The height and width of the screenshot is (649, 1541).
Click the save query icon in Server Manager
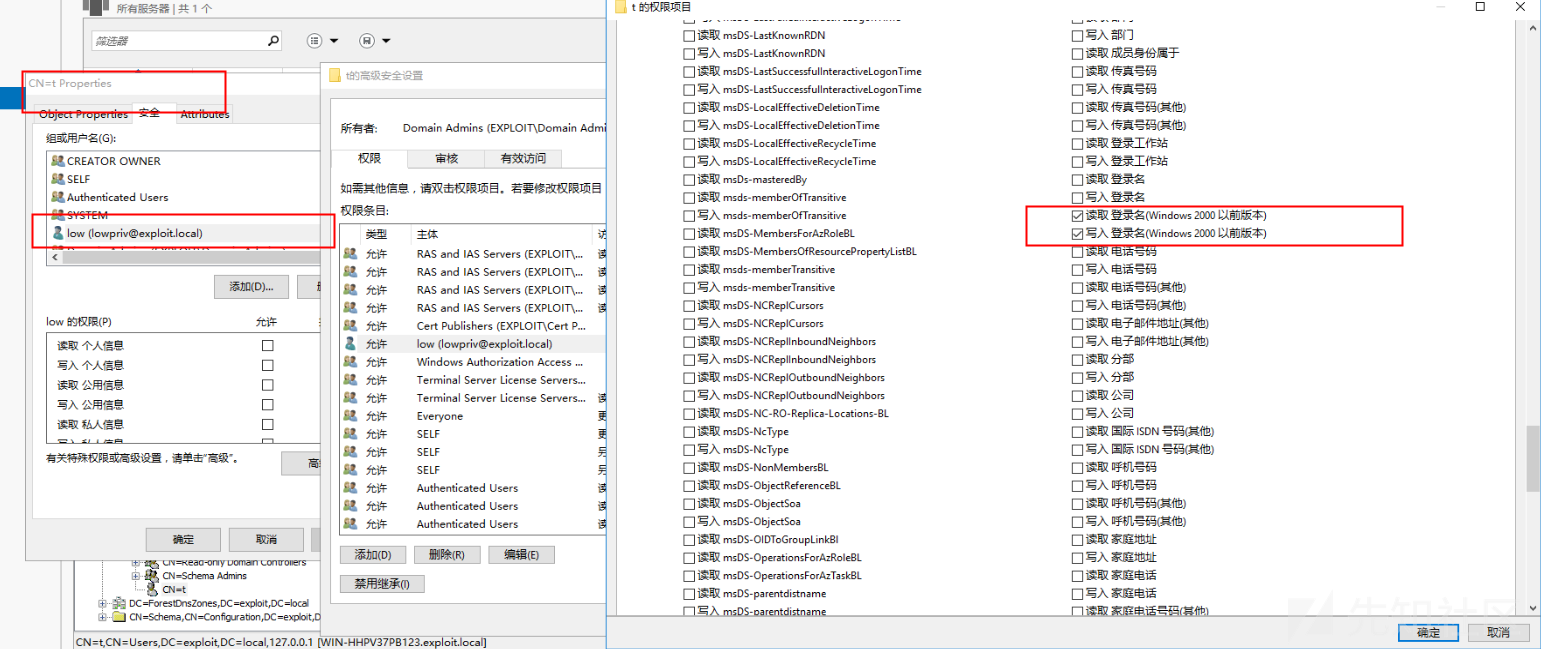coord(367,41)
